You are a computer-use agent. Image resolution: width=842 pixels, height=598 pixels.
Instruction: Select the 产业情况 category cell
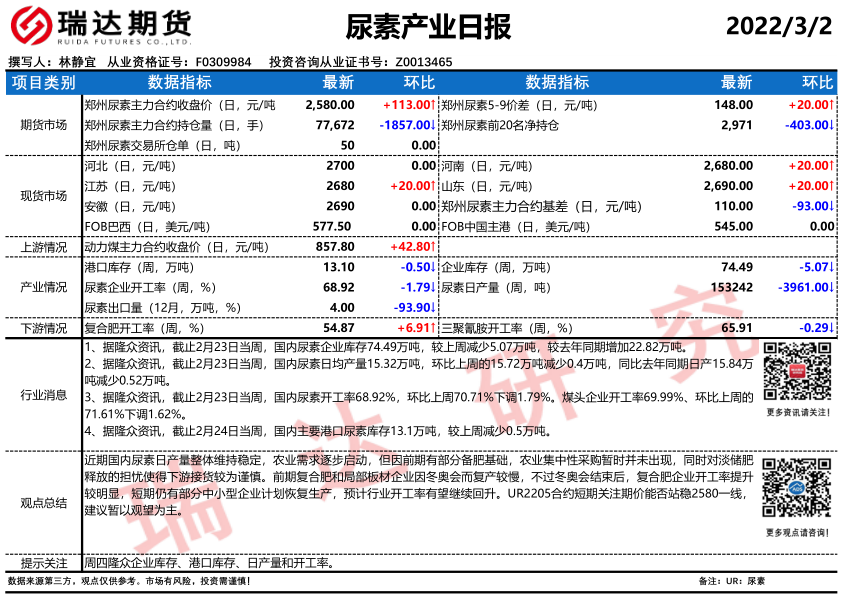pyautogui.click(x=43, y=288)
